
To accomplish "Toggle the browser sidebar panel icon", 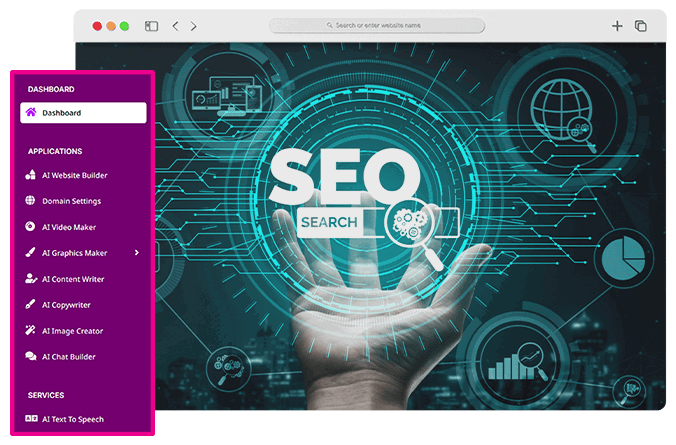I will coord(151,26).
